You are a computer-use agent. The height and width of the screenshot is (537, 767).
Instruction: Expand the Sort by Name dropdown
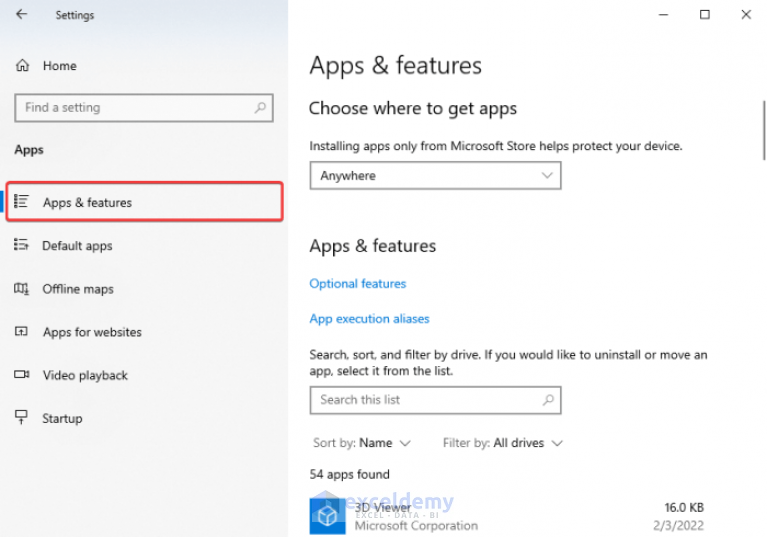[362, 443]
